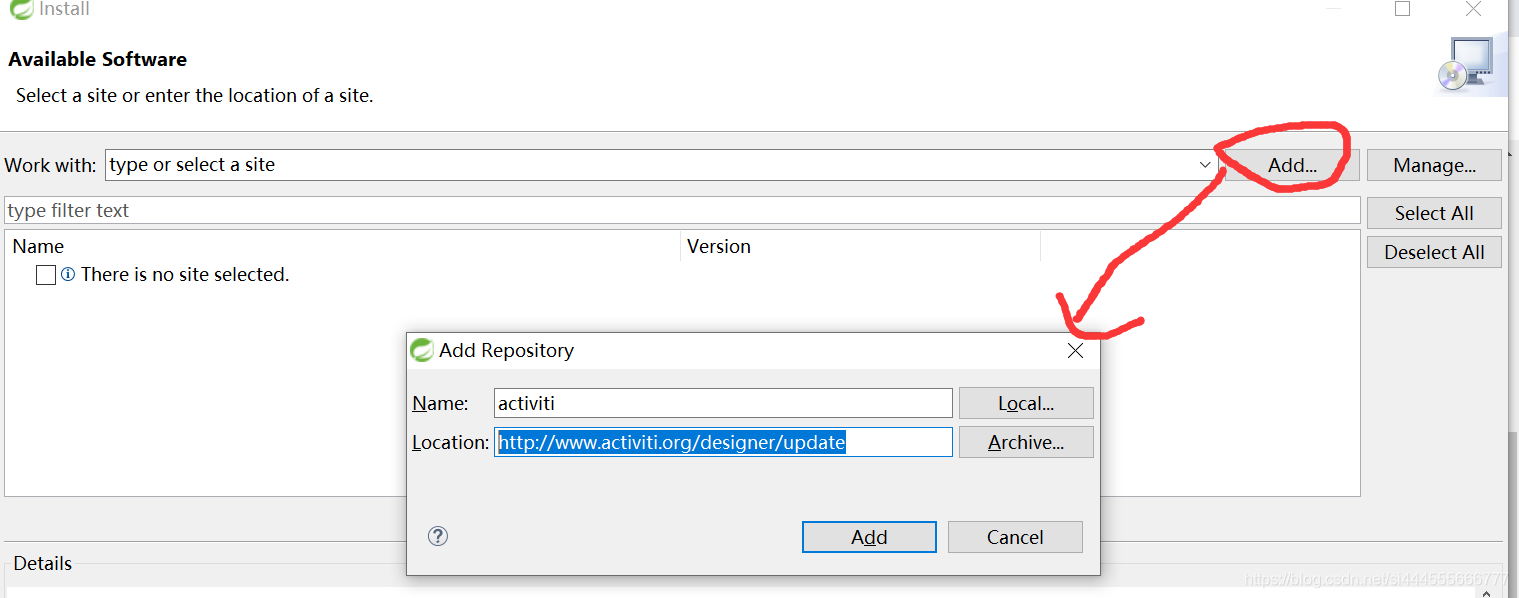Click the Name field in Add Repository
Image resolution: width=1519 pixels, height=598 pixels.
pos(723,403)
